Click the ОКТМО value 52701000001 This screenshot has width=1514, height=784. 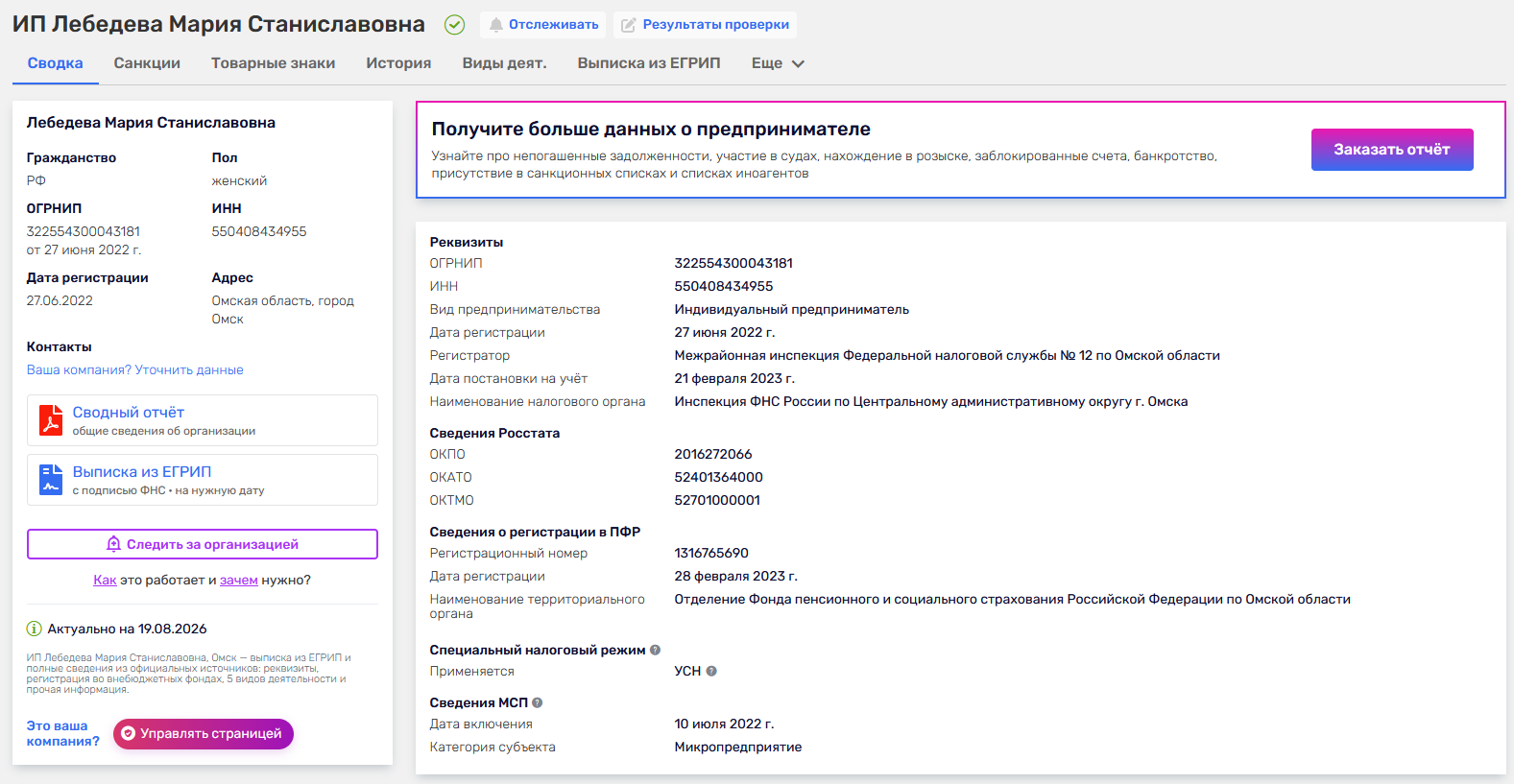717,501
